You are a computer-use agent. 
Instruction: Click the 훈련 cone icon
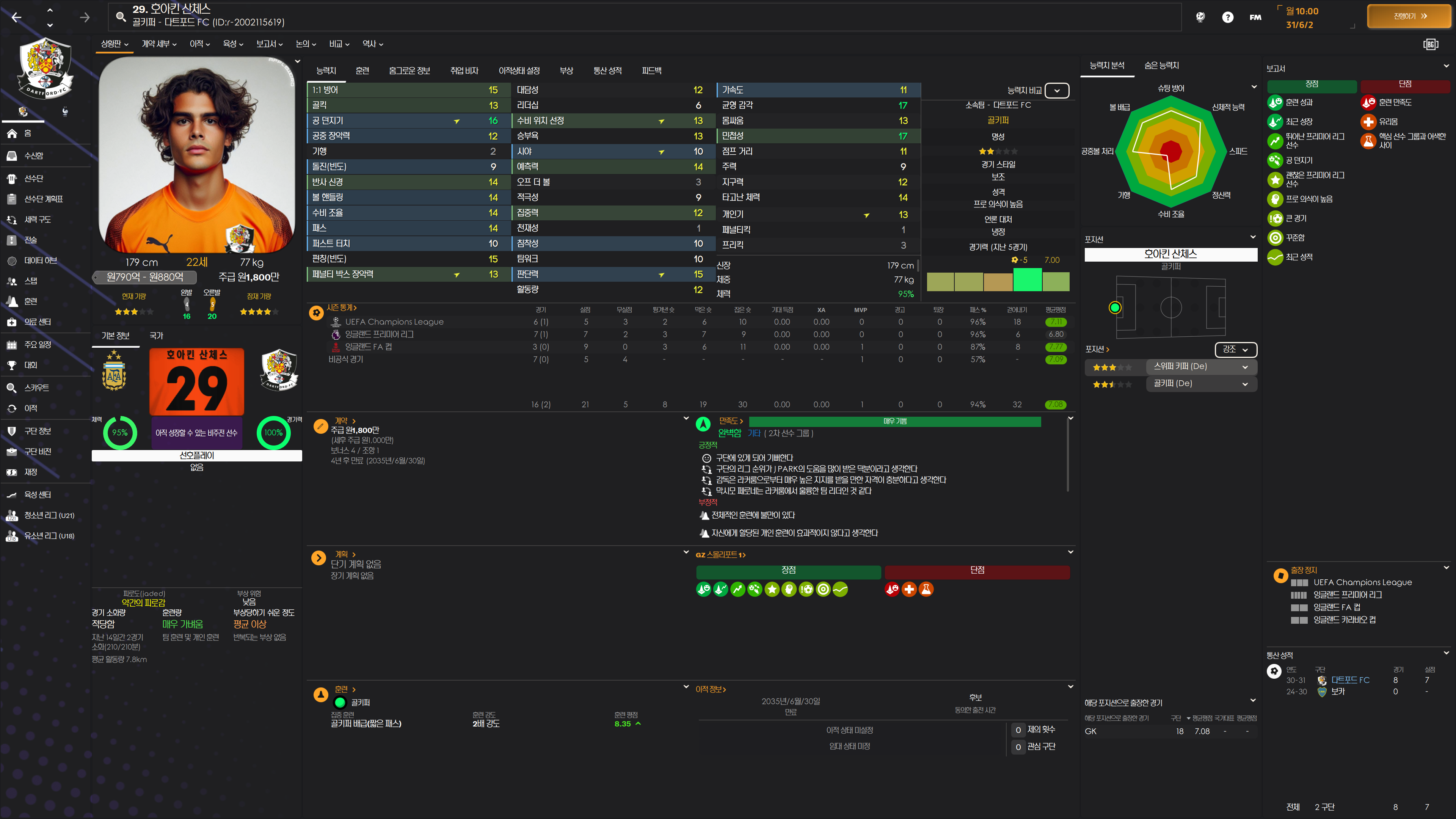(320, 695)
